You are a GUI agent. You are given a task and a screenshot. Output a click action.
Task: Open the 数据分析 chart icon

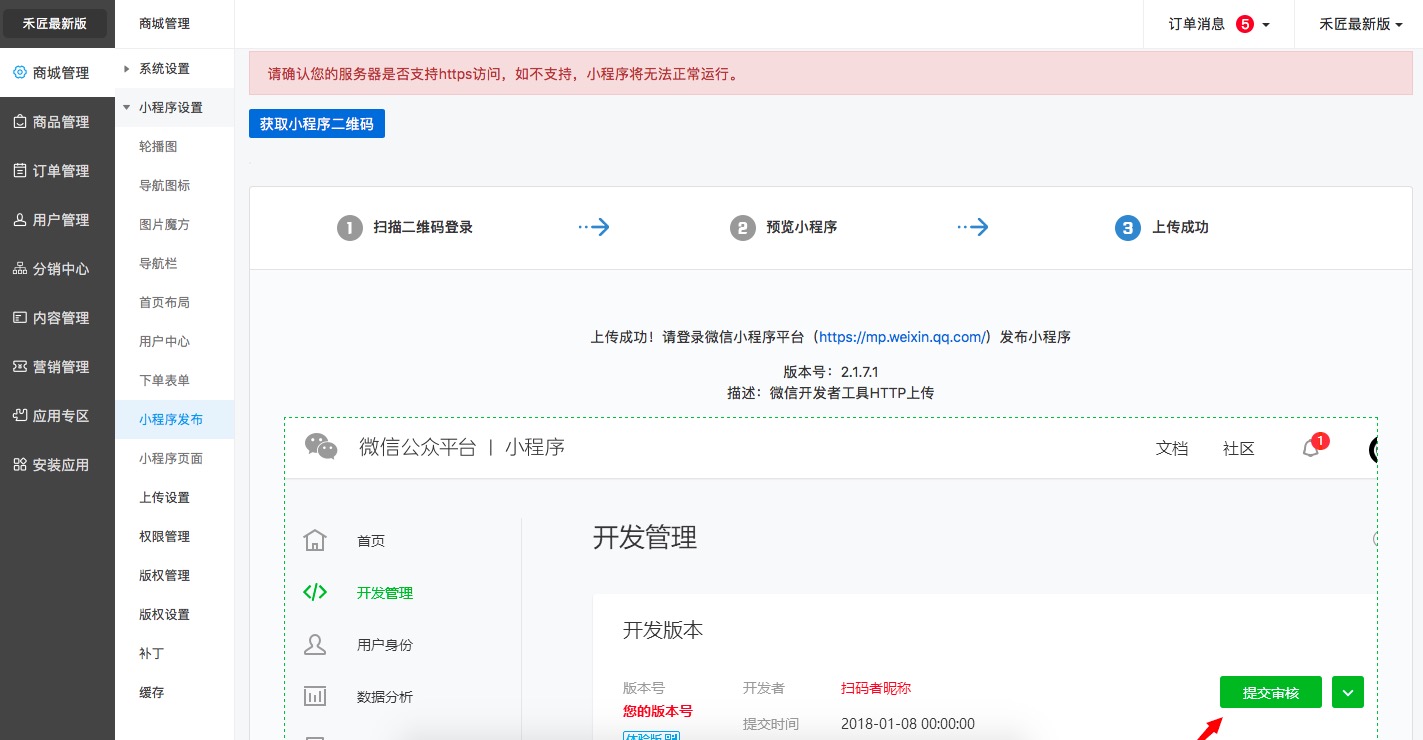coord(315,696)
